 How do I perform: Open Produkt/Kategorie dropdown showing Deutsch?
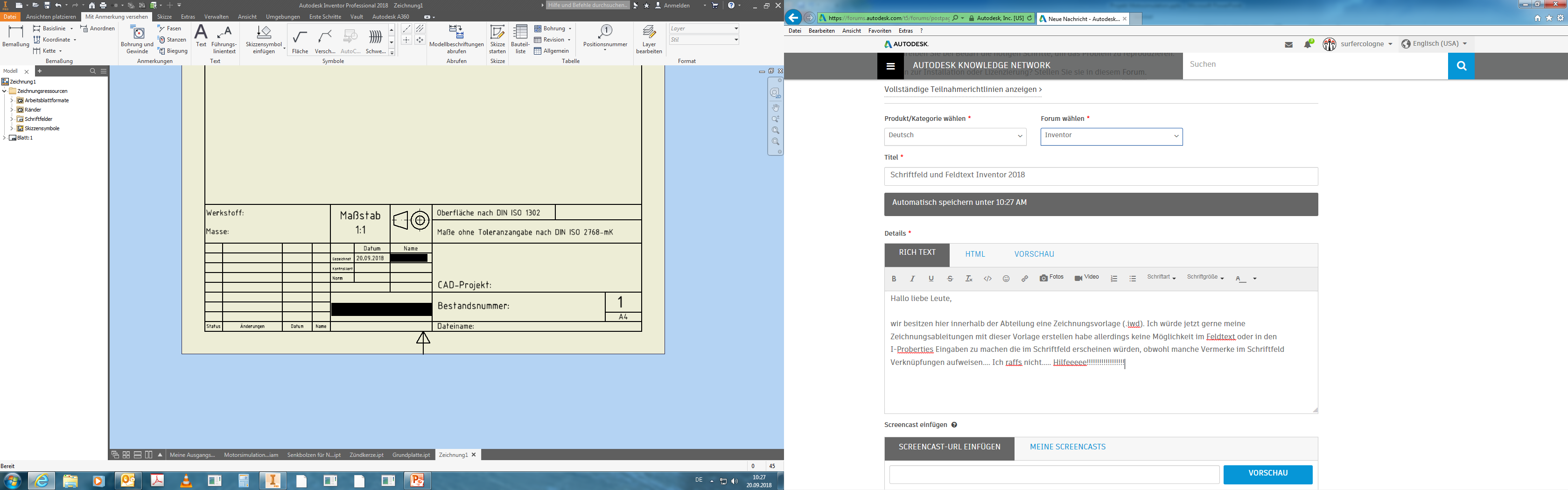click(954, 136)
